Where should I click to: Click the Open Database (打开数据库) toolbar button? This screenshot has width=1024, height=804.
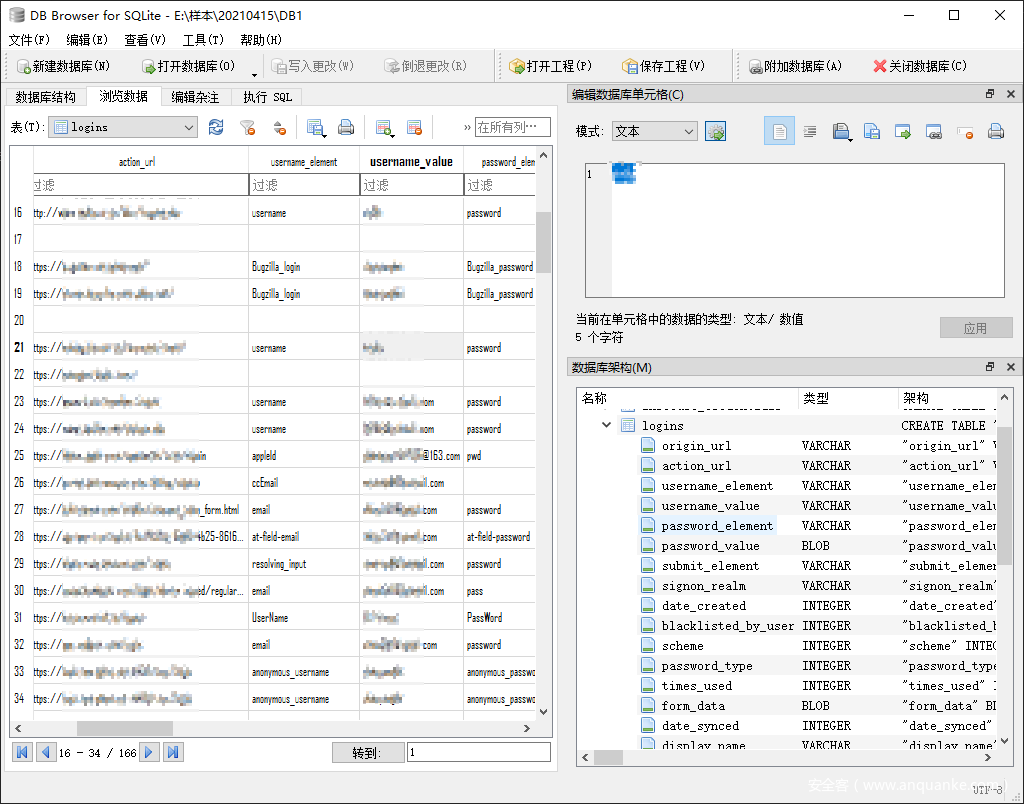point(188,66)
